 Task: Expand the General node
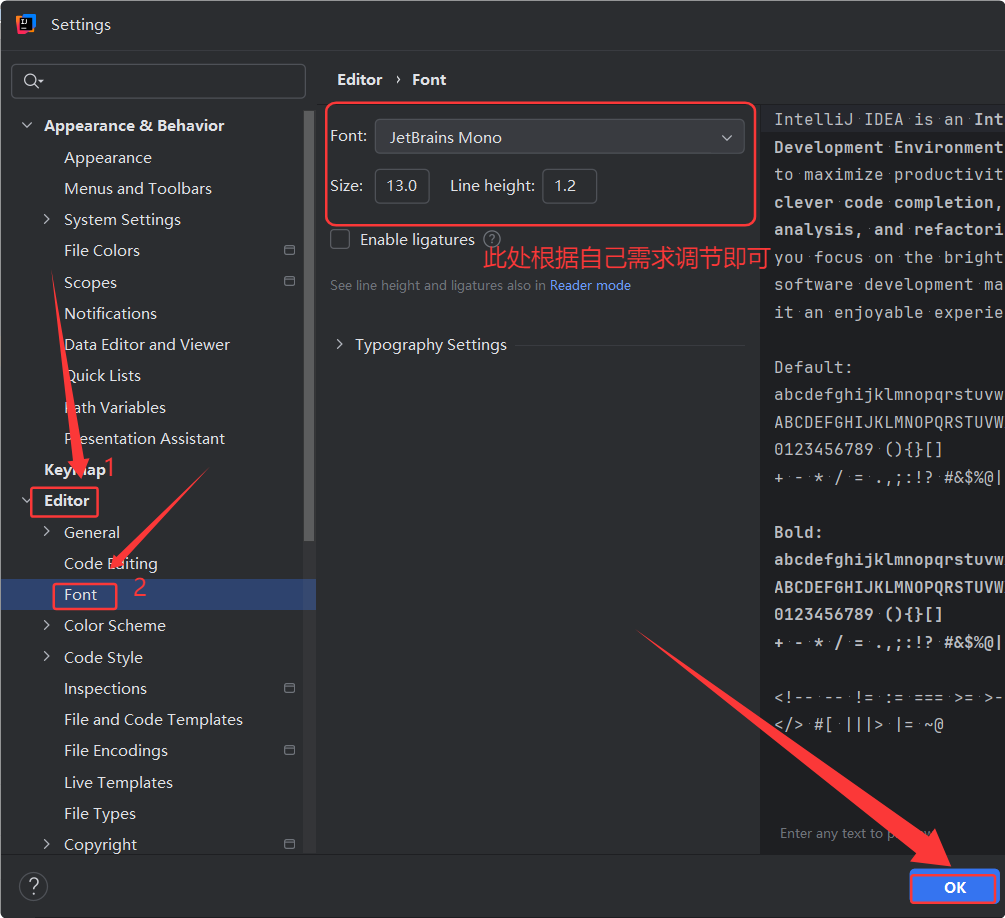(47, 531)
